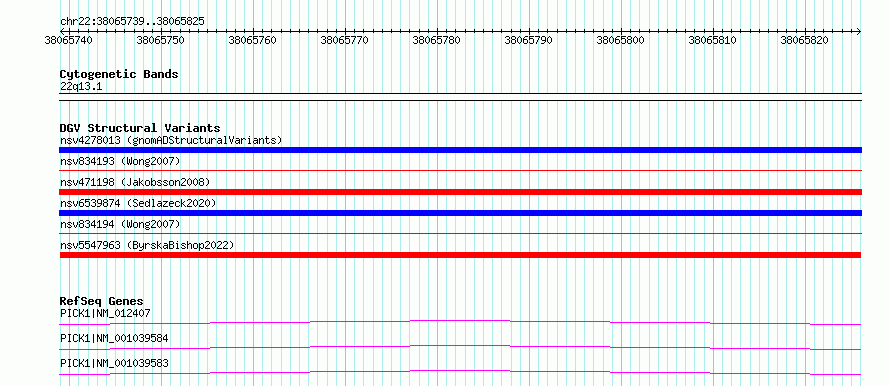The image size is (890, 386).
Task: Select the 22q13.1 band label
Action: (81, 87)
